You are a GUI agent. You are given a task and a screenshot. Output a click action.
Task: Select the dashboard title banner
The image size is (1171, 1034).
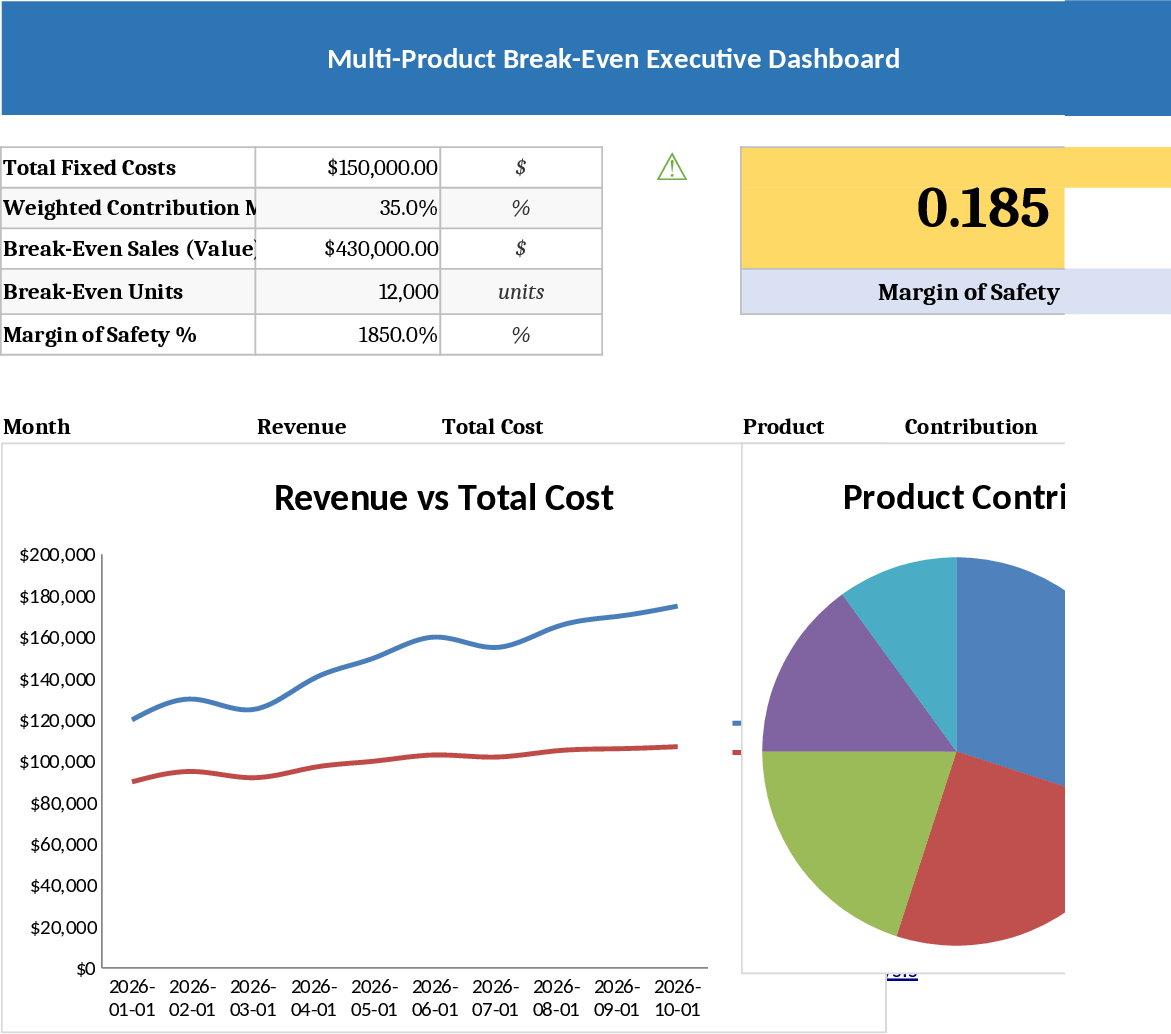[x=613, y=59]
